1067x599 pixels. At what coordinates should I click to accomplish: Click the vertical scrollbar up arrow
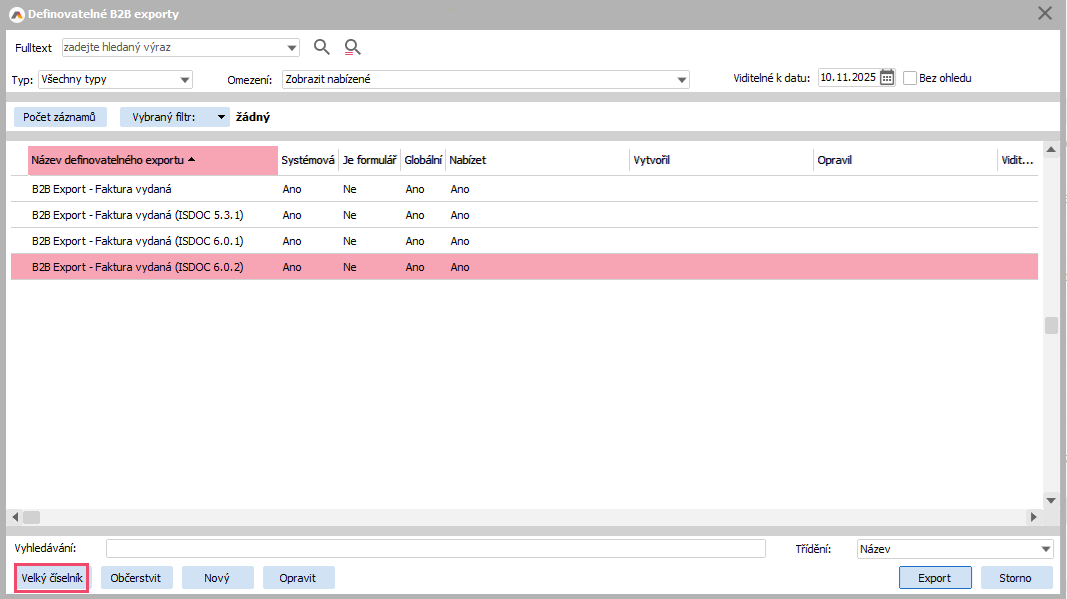click(1051, 149)
